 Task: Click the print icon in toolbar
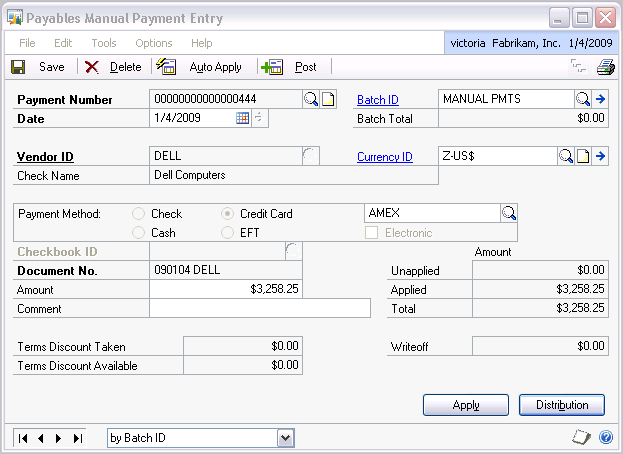(605, 67)
